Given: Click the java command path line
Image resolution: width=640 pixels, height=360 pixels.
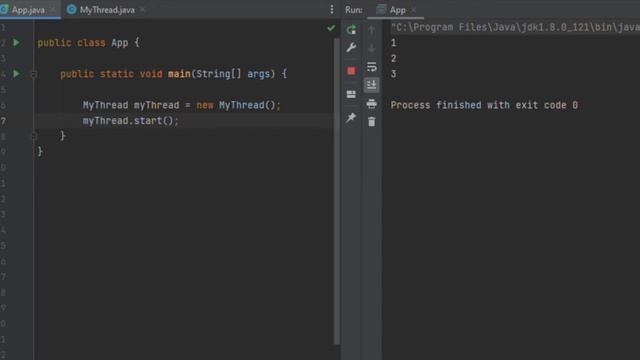Looking at the screenshot, I should tap(515, 27).
